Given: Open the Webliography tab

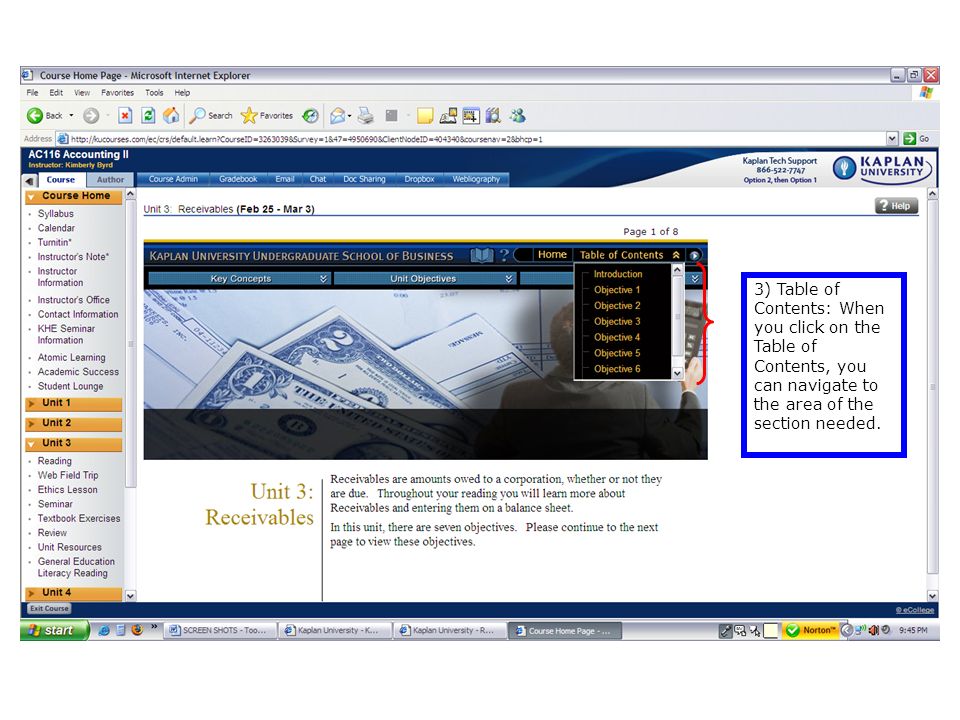Looking at the screenshot, I should 476,179.
